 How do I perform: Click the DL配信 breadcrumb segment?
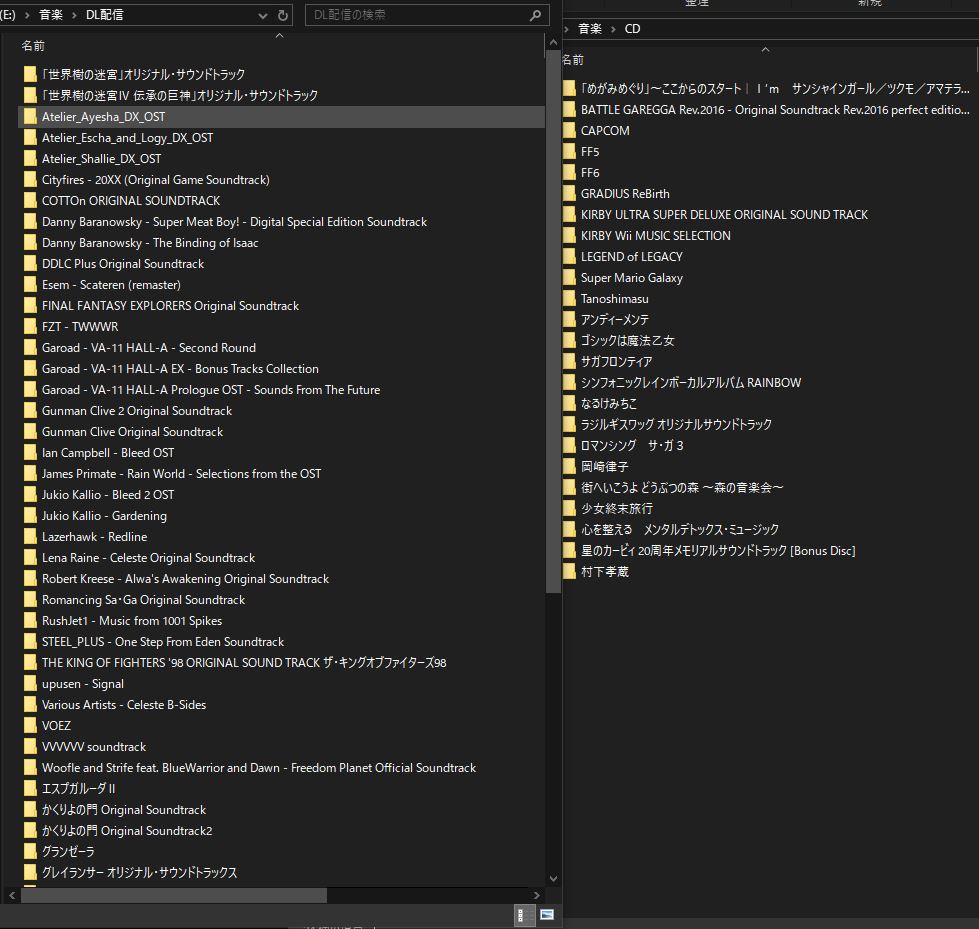coord(104,15)
